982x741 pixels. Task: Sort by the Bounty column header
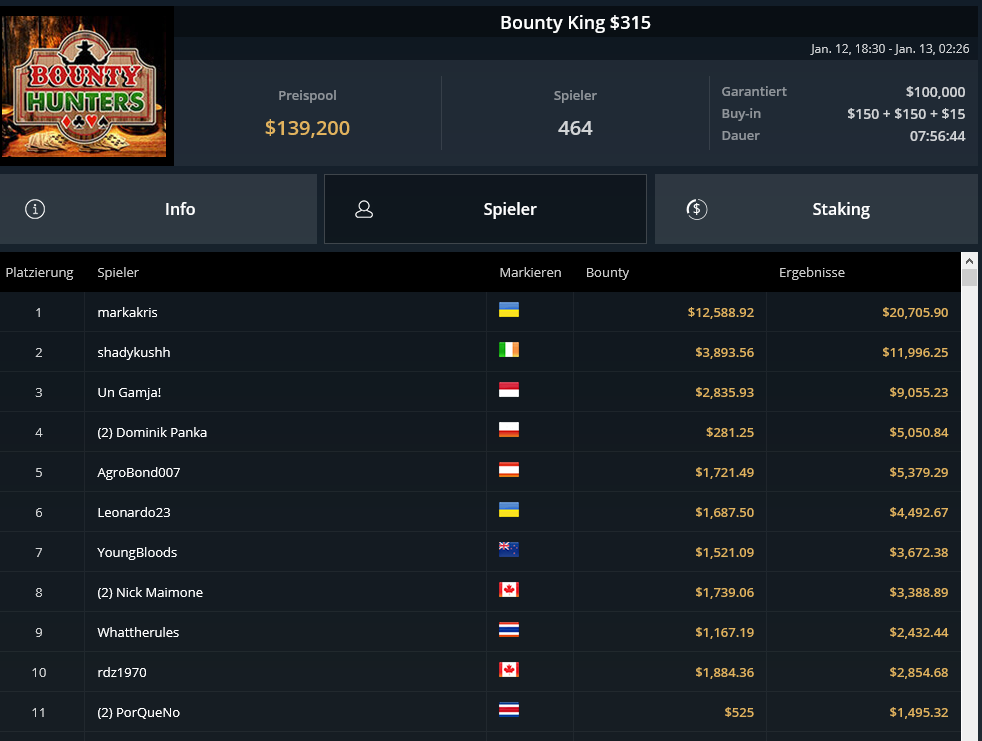pos(607,272)
